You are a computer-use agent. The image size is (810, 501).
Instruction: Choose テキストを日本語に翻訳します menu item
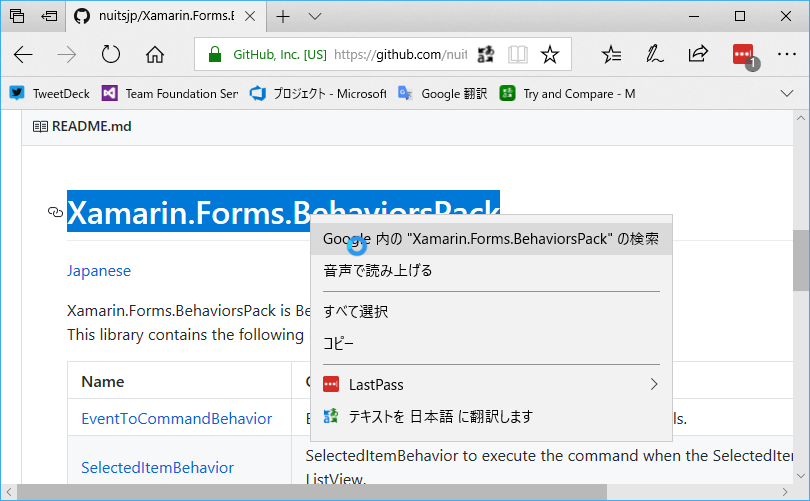click(491, 416)
